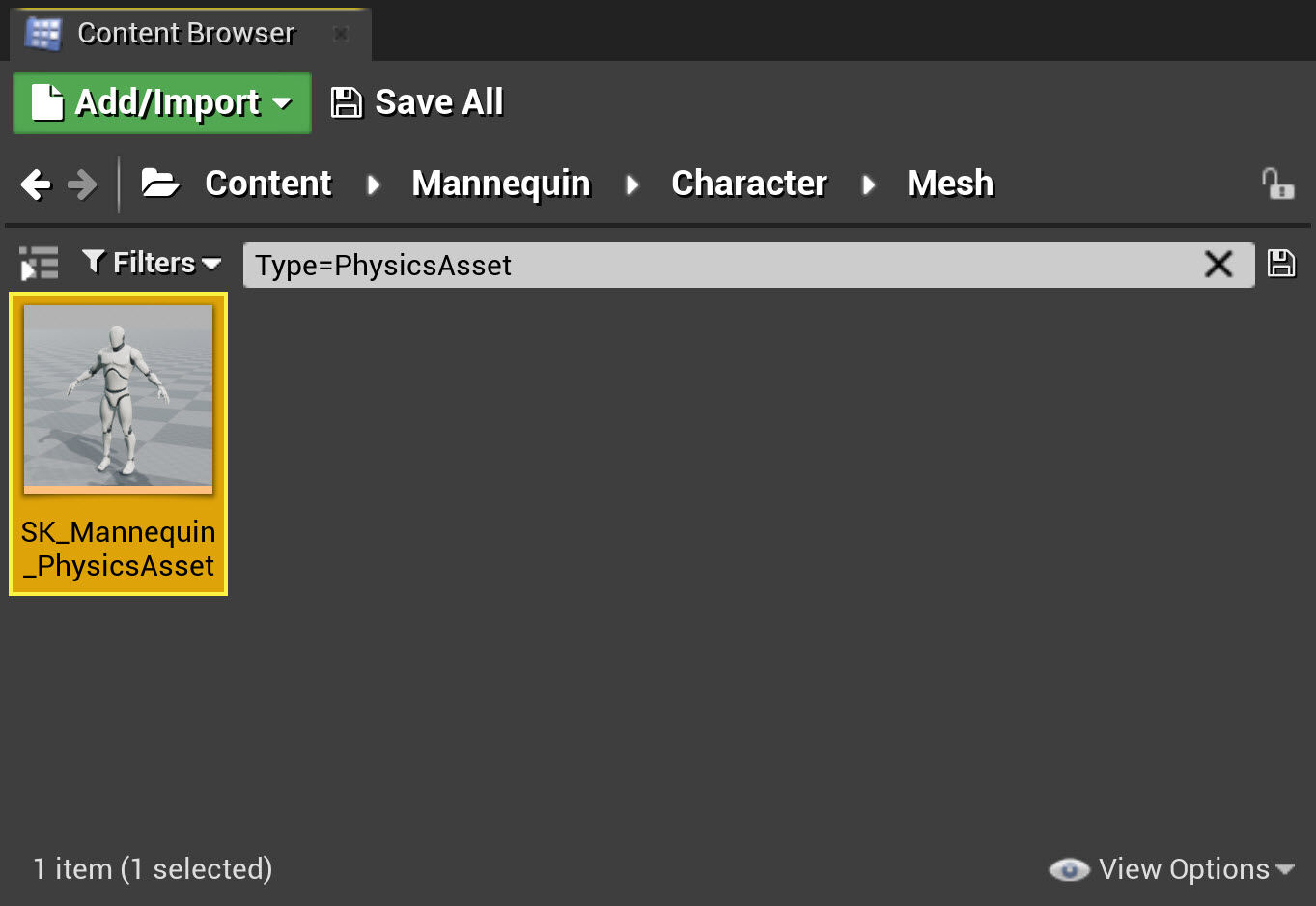Screen dimensions: 1316x906
Task: Click the filter type chip in the search field
Action: pyautogui.click(x=381, y=265)
